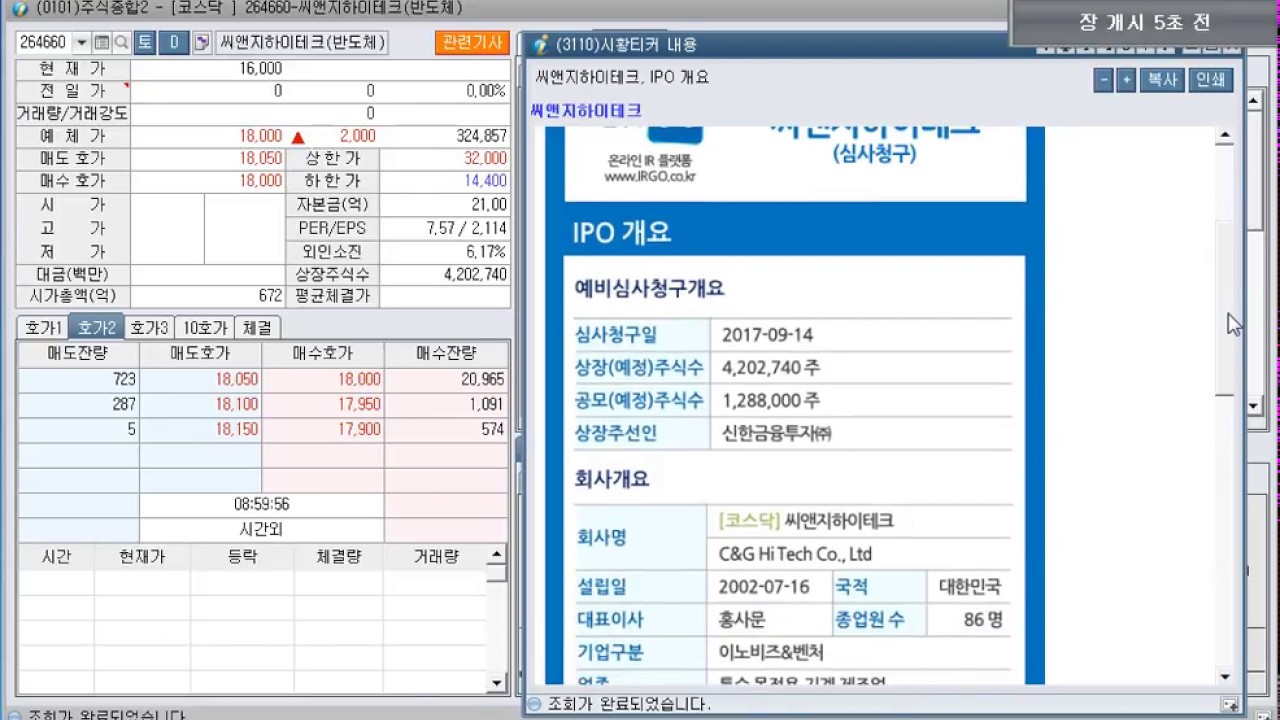Click the 현재가 value 16,000
1280x720 pixels.
tap(260, 68)
